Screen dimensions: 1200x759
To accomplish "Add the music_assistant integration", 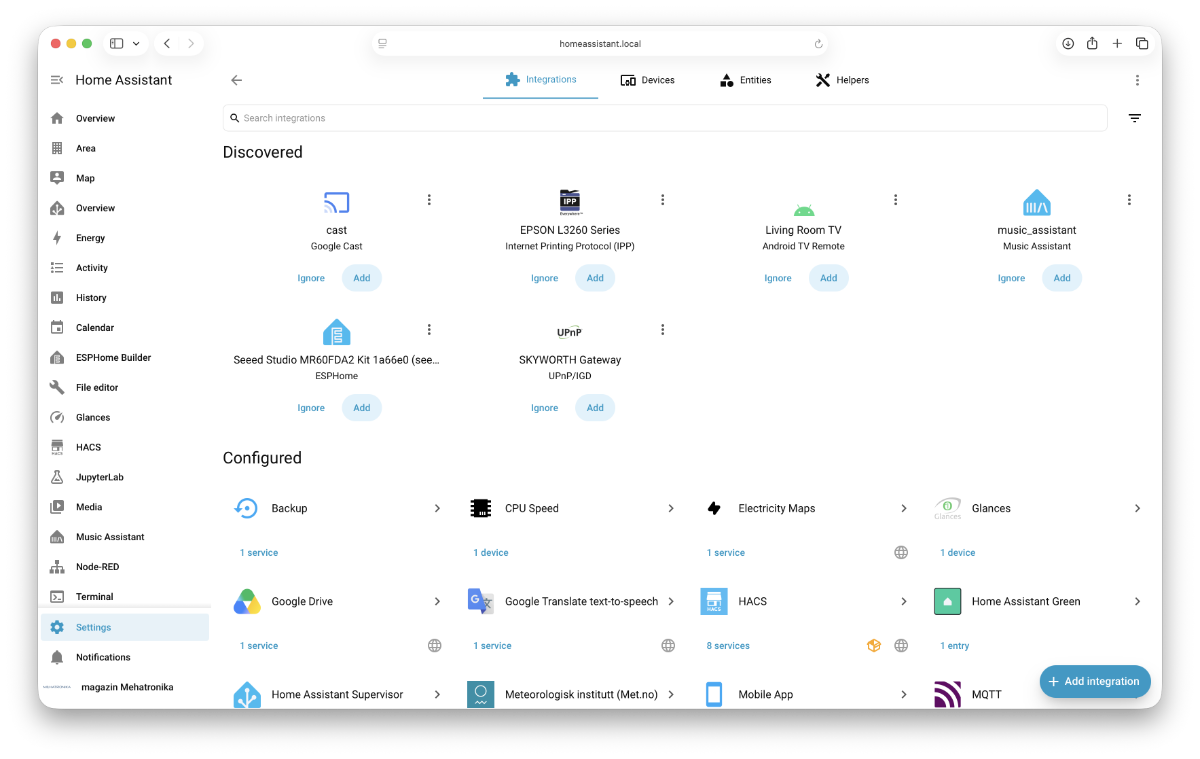I will tap(1062, 278).
